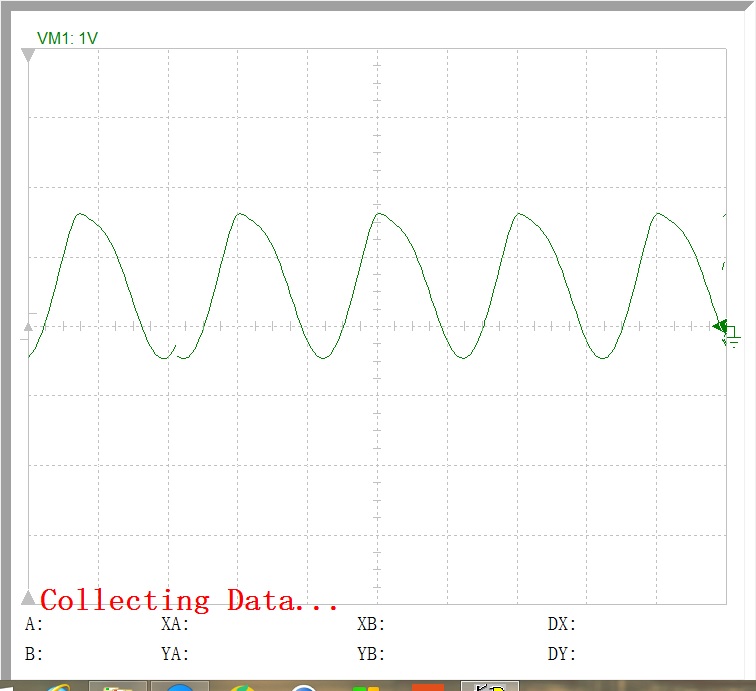The width and height of the screenshot is (756, 691).
Task: Click the DY: delta readout label
Action: click(x=562, y=654)
